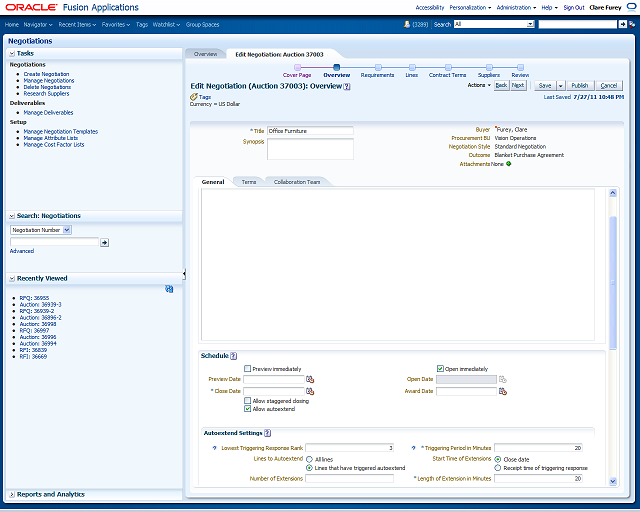
Task: Click the Publish button
Action: 580,86
